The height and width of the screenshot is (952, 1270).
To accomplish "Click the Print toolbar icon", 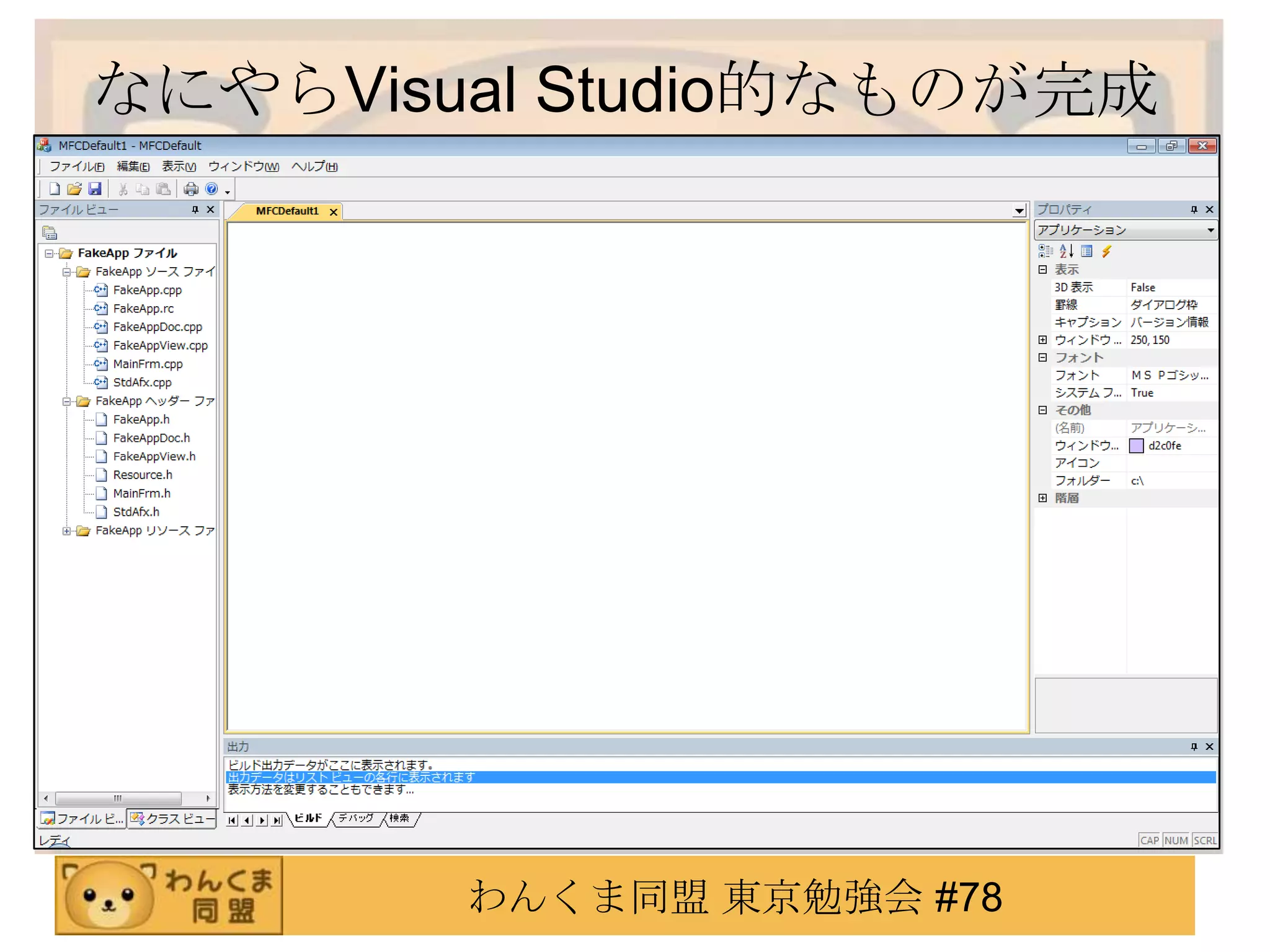I will 191,189.
